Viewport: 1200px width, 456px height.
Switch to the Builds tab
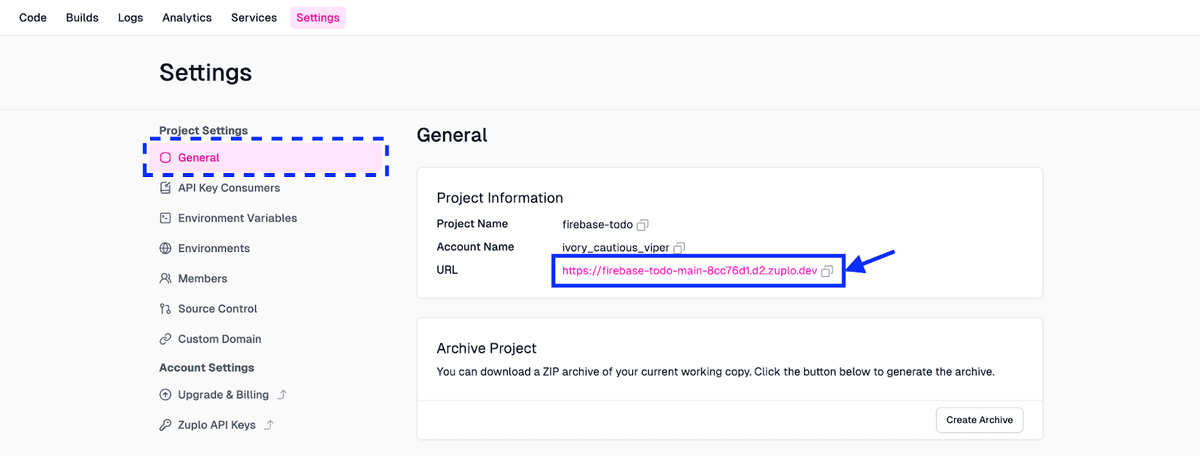(82, 18)
